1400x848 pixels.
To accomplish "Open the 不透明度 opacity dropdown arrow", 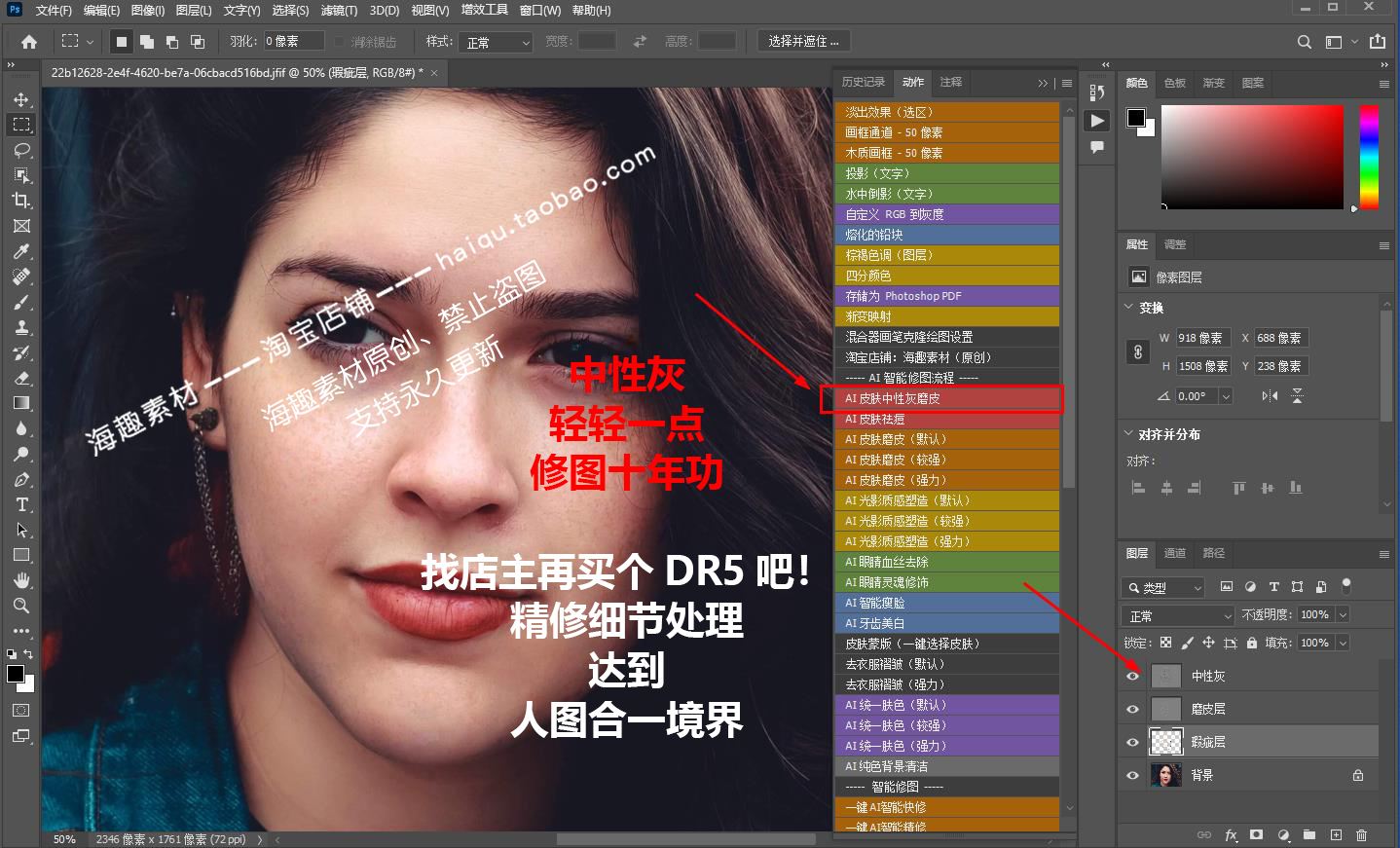I will point(1343,614).
